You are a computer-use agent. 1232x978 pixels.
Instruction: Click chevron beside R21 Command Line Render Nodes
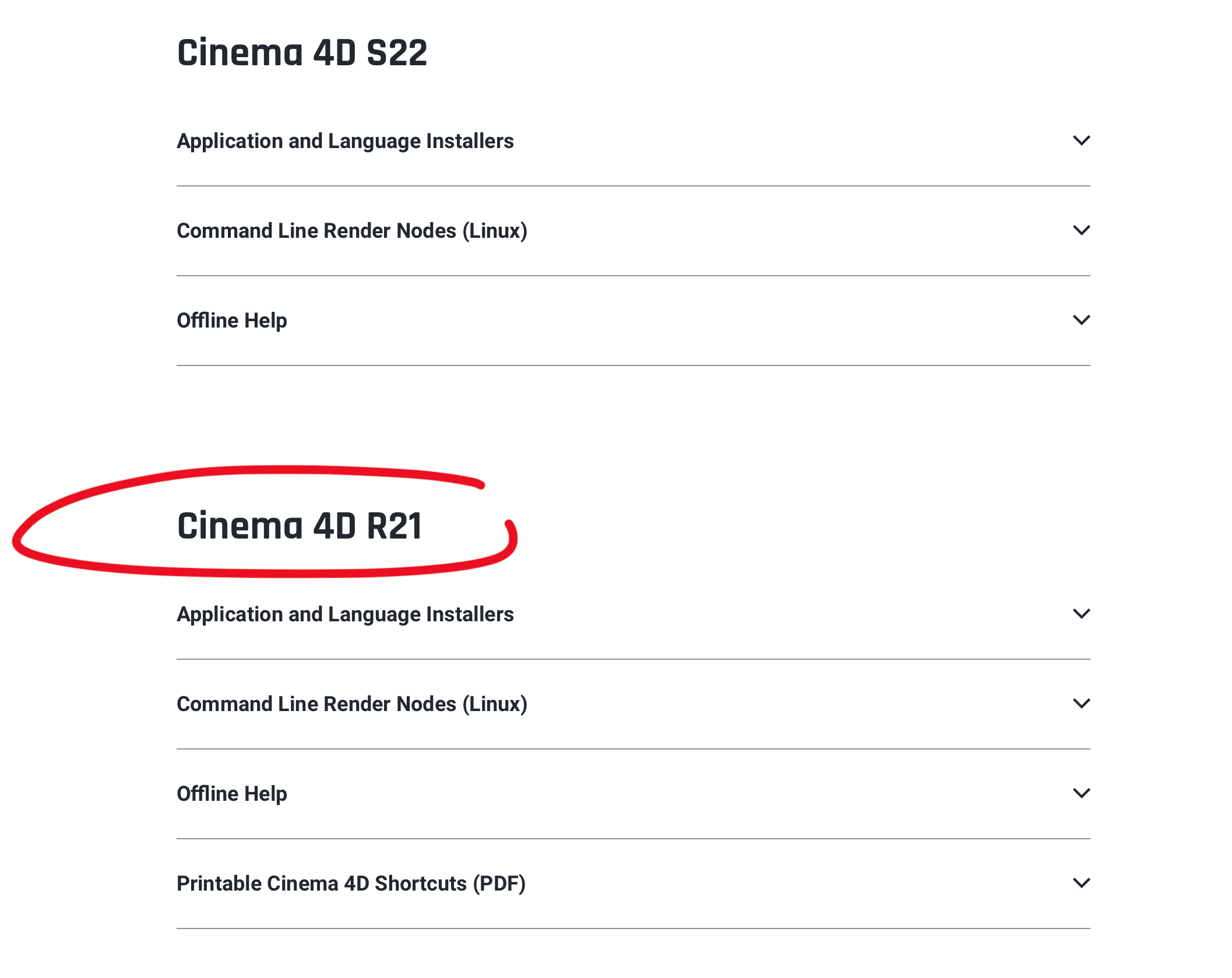[x=1081, y=703]
